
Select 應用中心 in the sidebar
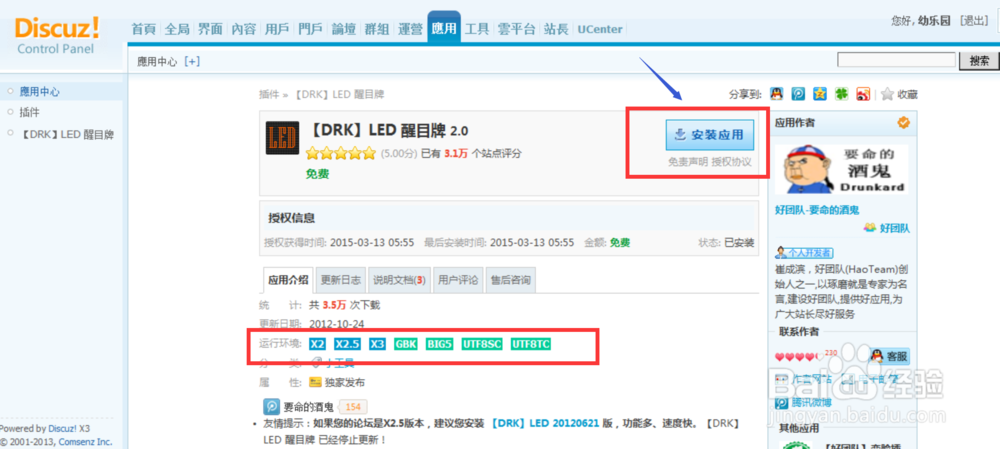(40, 92)
